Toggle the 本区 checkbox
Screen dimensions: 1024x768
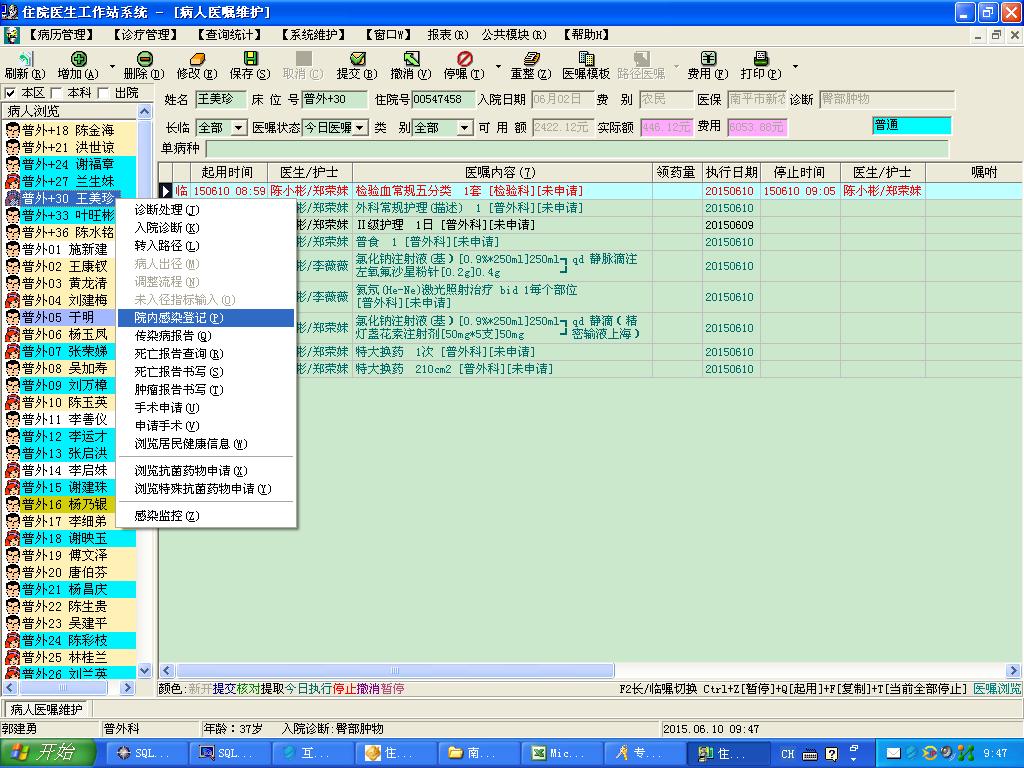(x=10, y=93)
